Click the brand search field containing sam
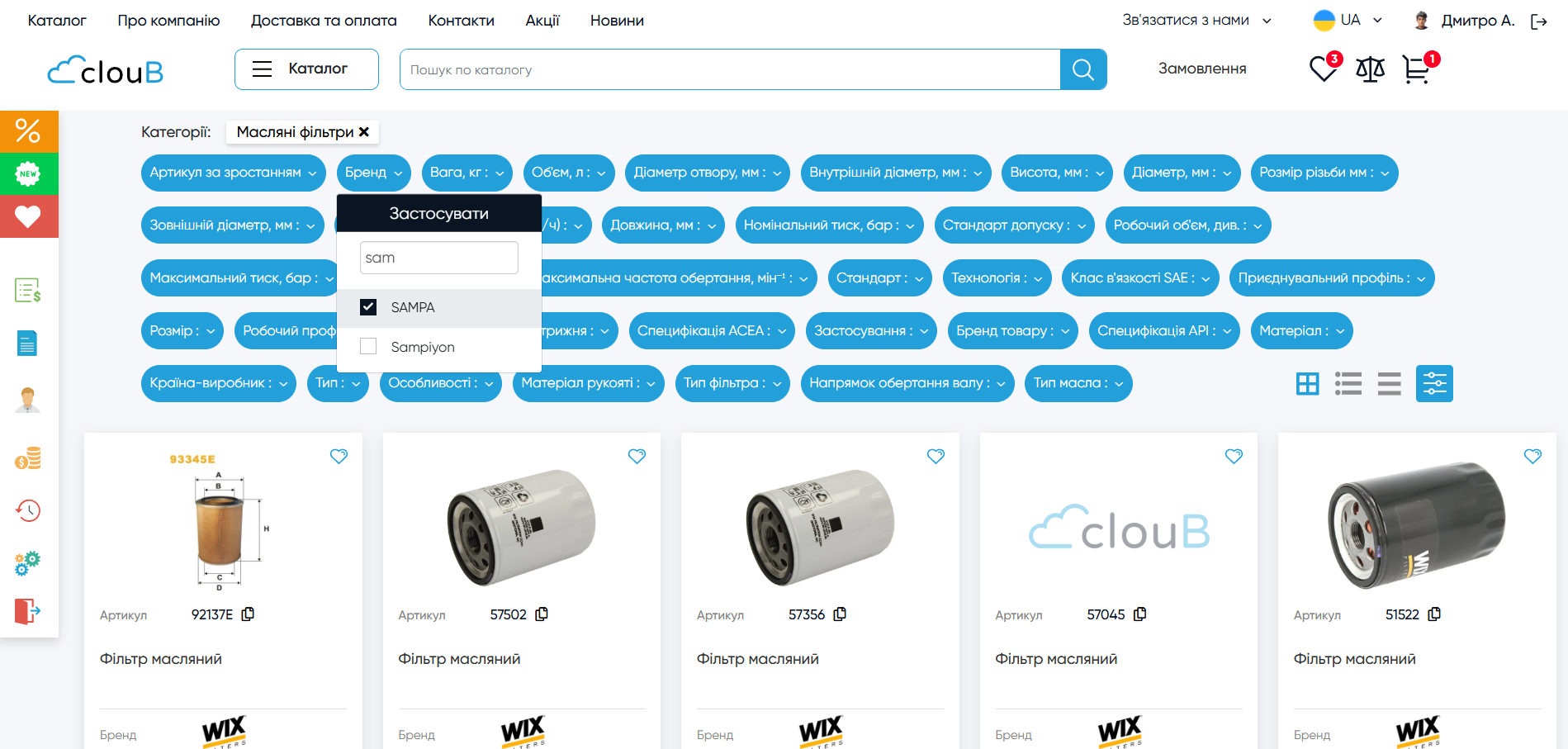Image resolution: width=1568 pixels, height=749 pixels. (x=438, y=258)
